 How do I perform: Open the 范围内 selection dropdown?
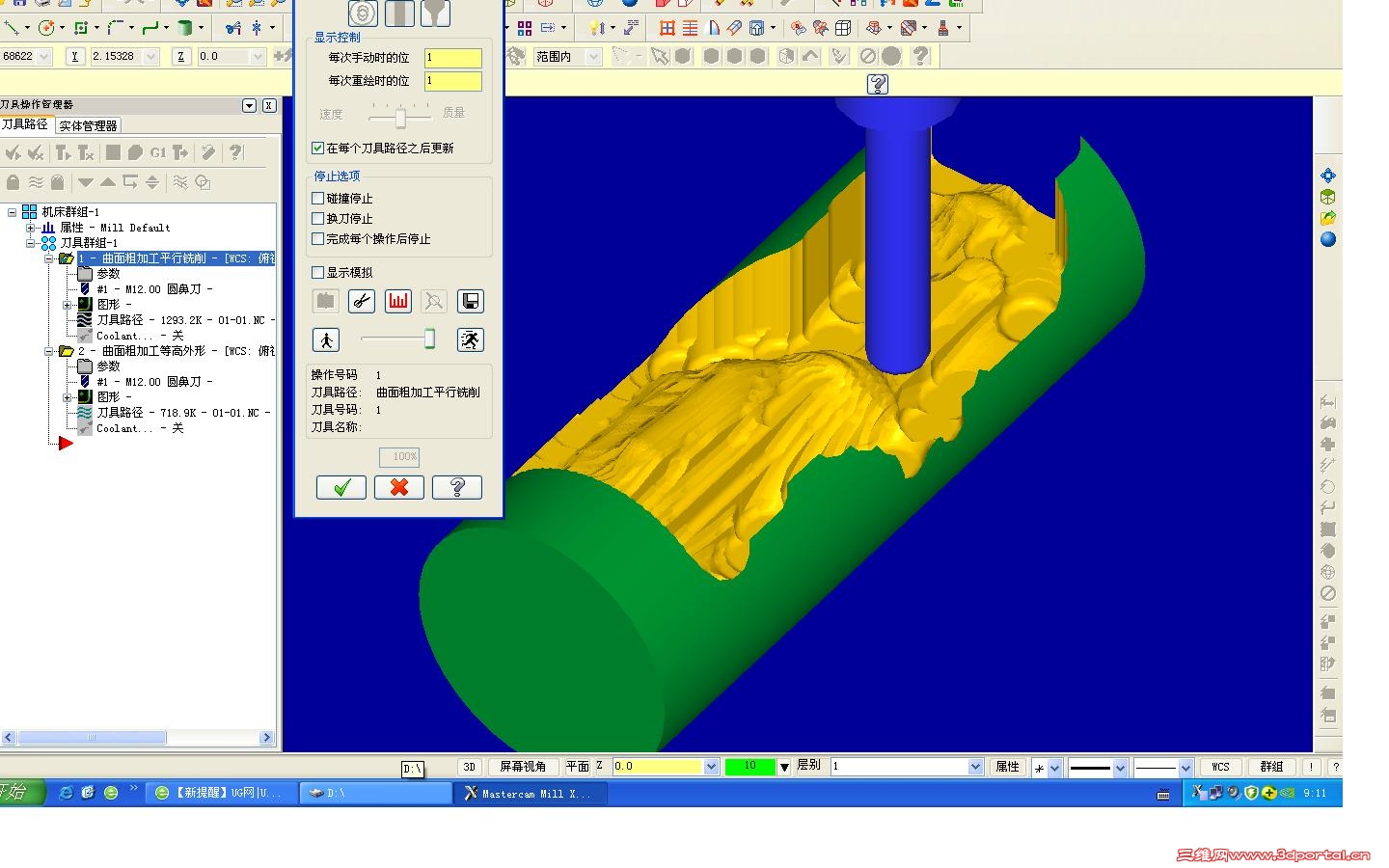coord(593,57)
